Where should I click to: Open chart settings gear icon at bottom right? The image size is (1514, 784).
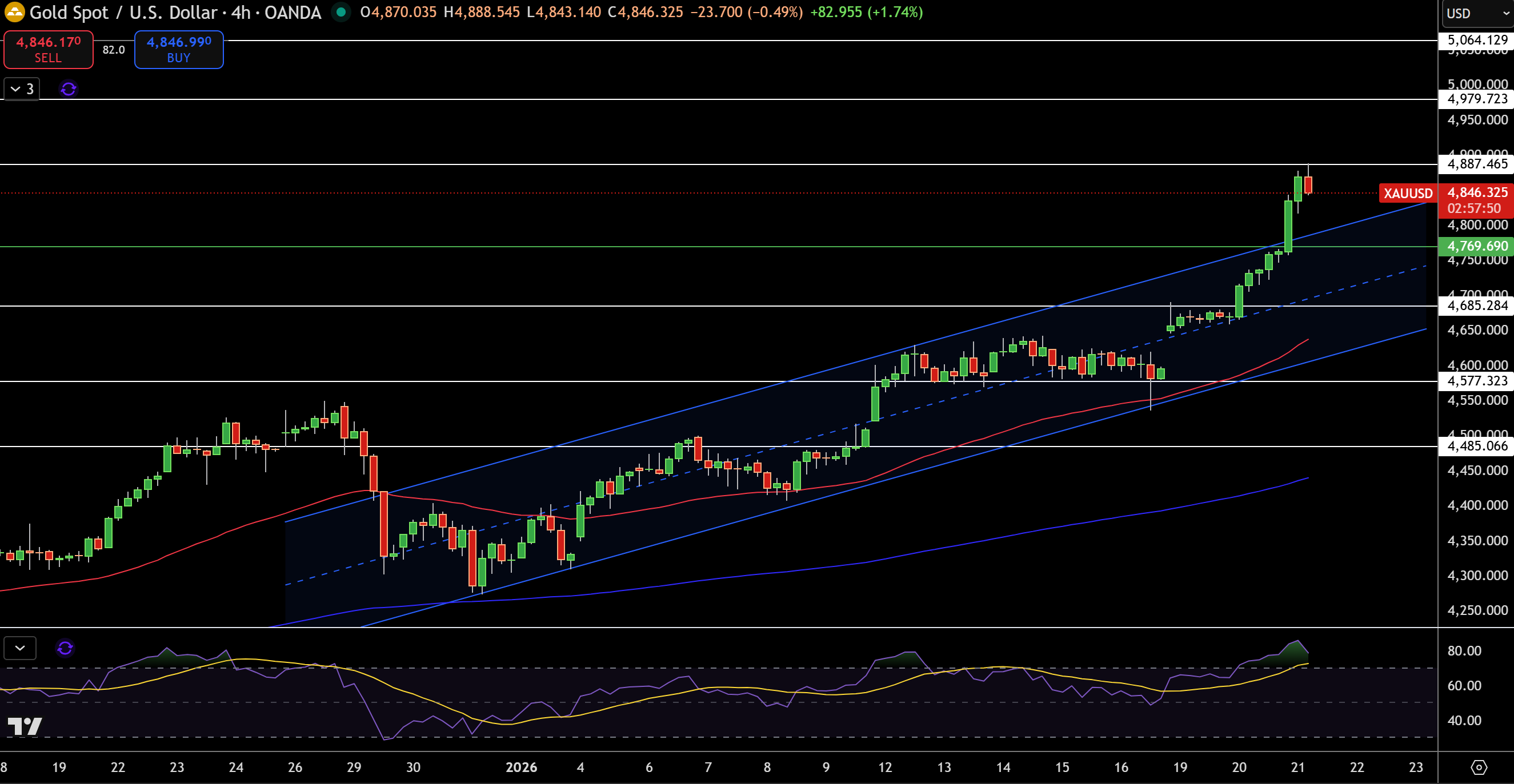pos(1479,767)
